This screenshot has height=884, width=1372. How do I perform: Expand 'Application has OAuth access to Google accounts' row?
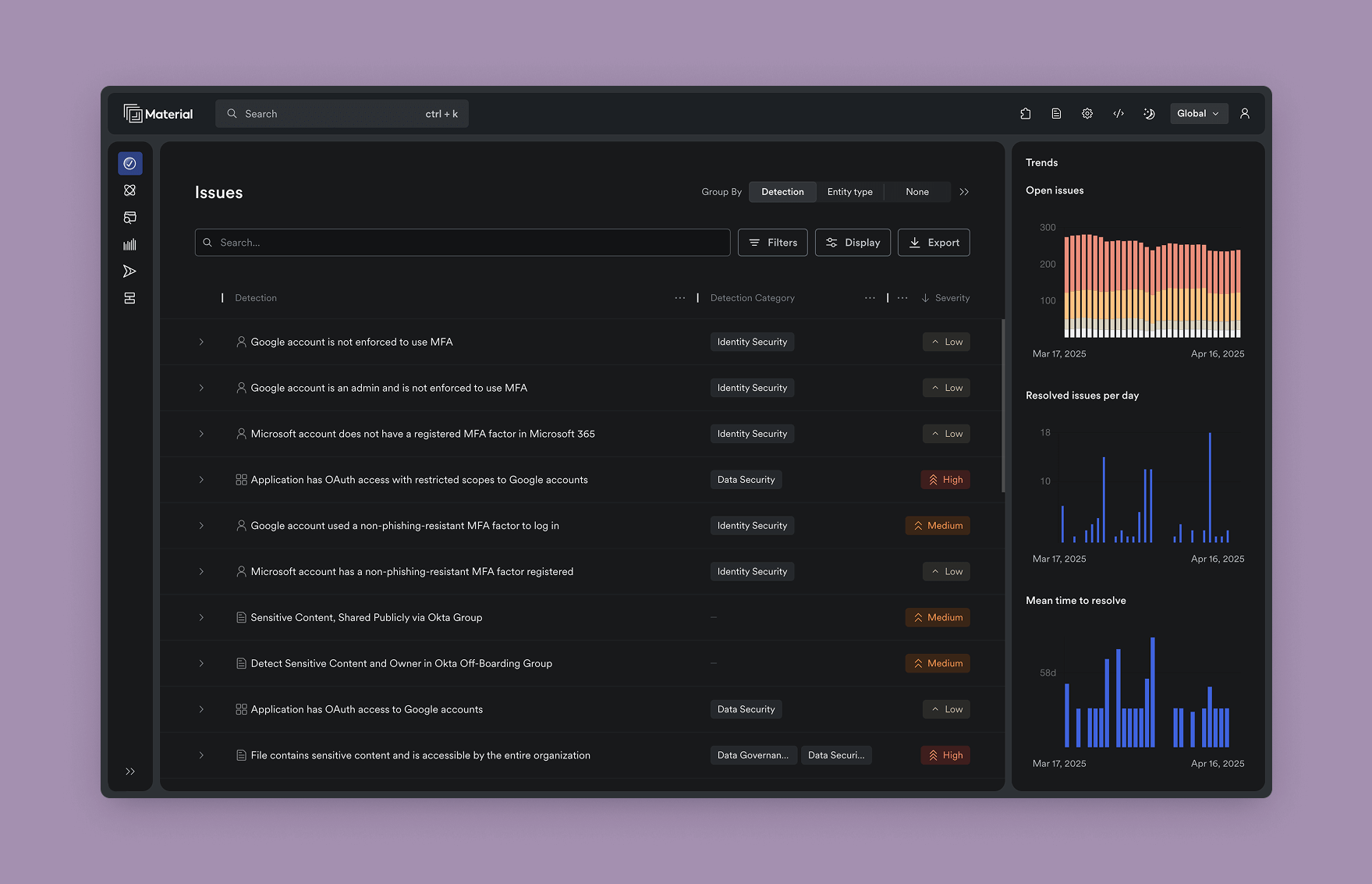click(201, 709)
